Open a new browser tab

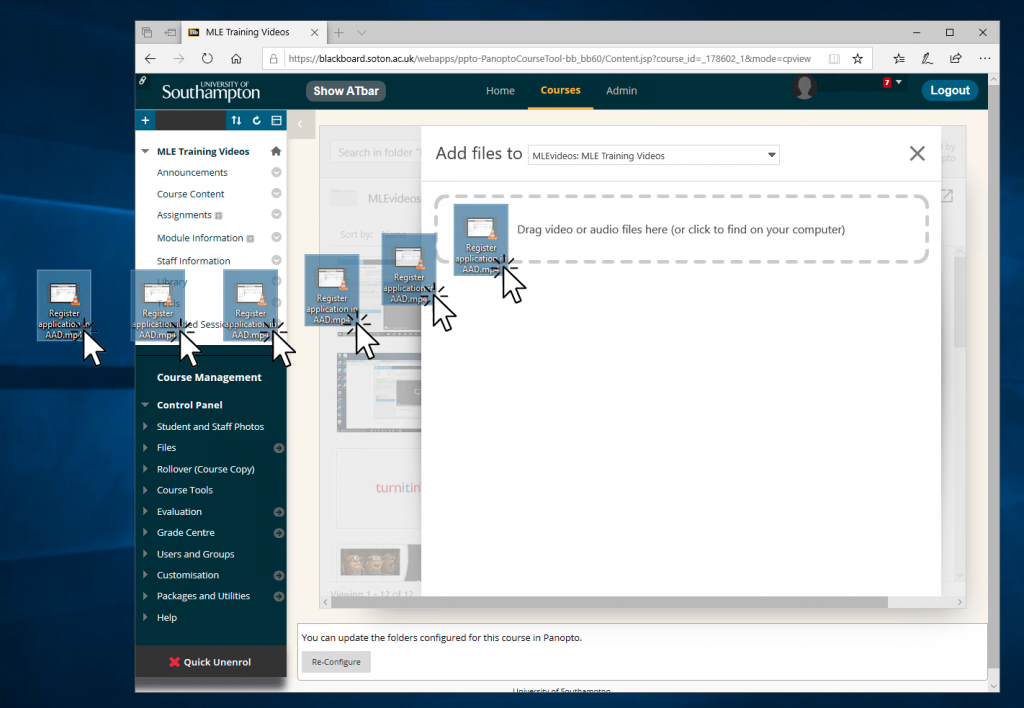point(338,32)
